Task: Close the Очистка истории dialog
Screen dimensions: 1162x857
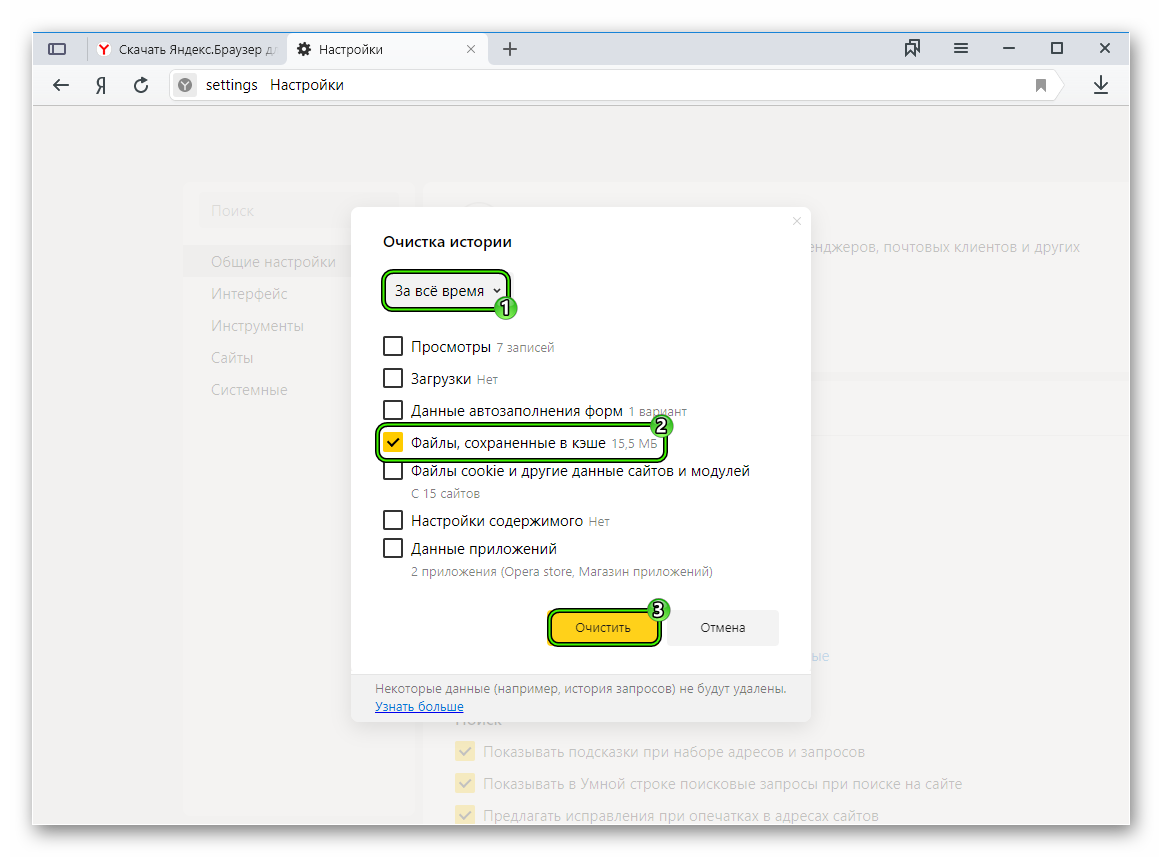Action: [797, 221]
